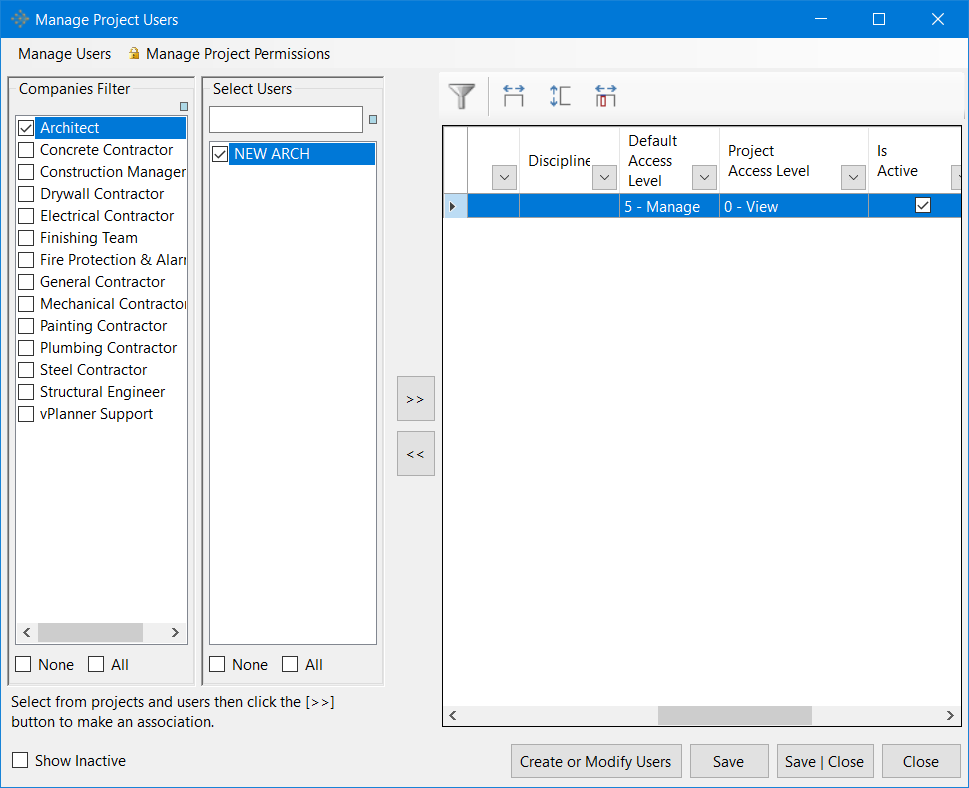Open the Manage Users menu
The height and width of the screenshot is (788, 969).
[64, 54]
